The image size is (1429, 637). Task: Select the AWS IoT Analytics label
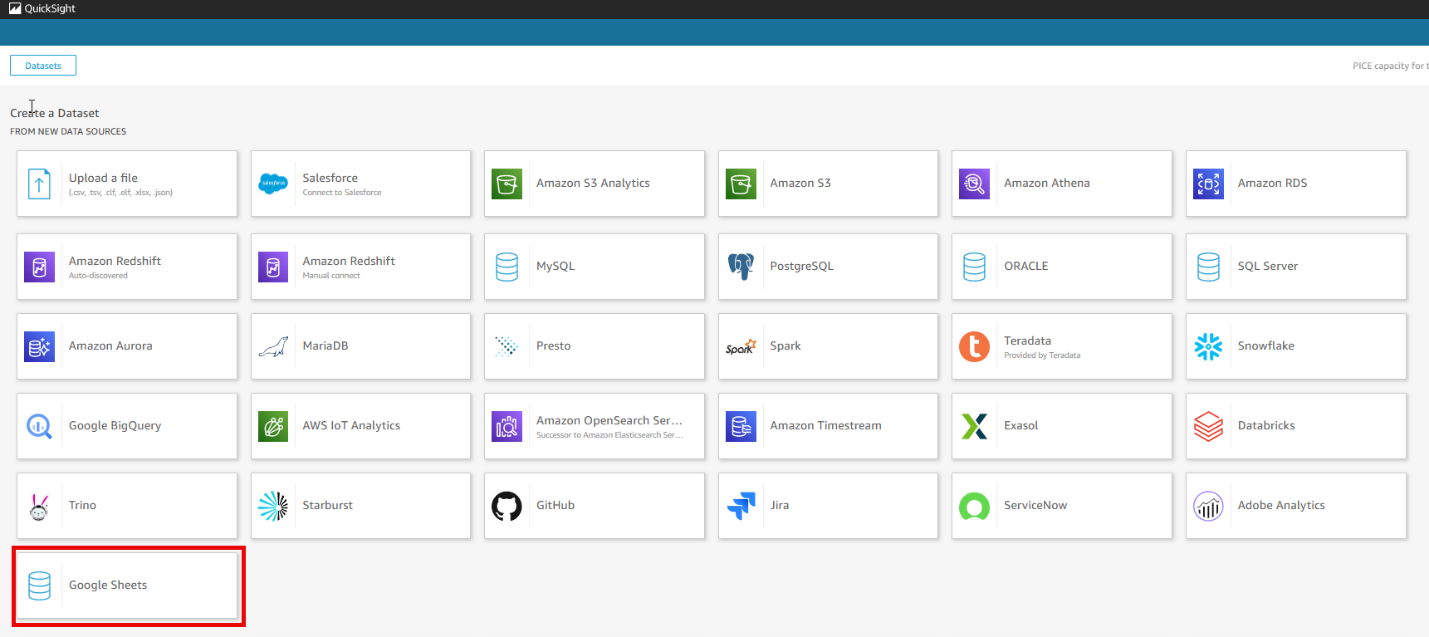click(x=351, y=426)
